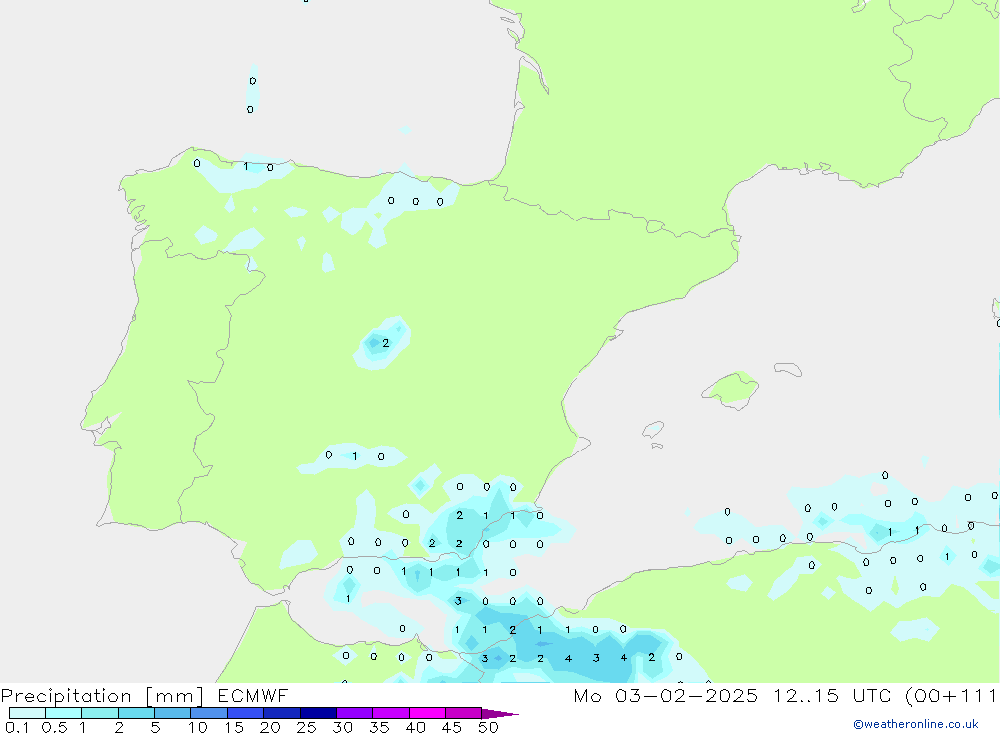Screen dimensions: 1000x733
Task: Pick the 20–25 mm legend color swatch
Action: tap(282, 713)
